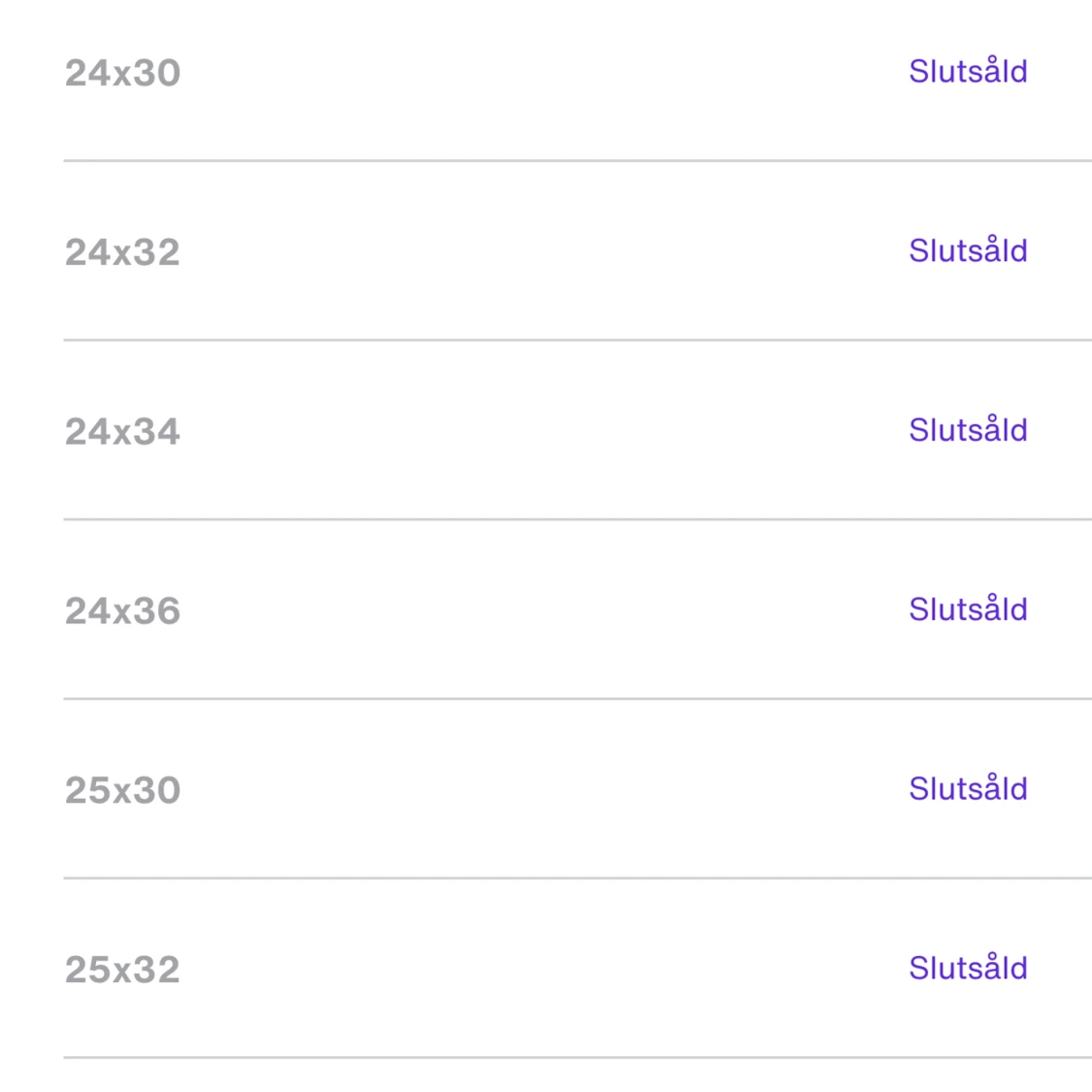Image resolution: width=1092 pixels, height=1092 pixels.
Task: Choose the 25x32 size label
Action: click(122, 971)
